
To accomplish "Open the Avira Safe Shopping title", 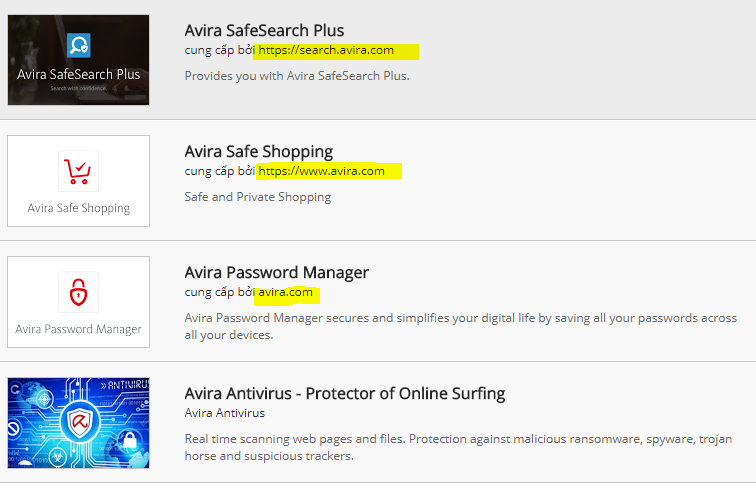I will (259, 151).
